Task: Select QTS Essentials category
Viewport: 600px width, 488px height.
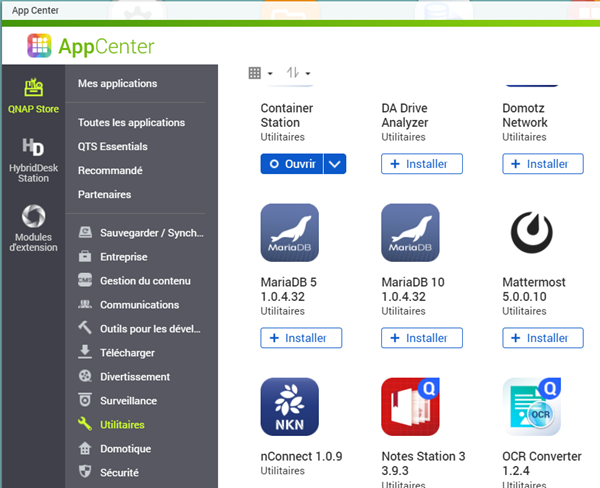Action: [x=112, y=147]
